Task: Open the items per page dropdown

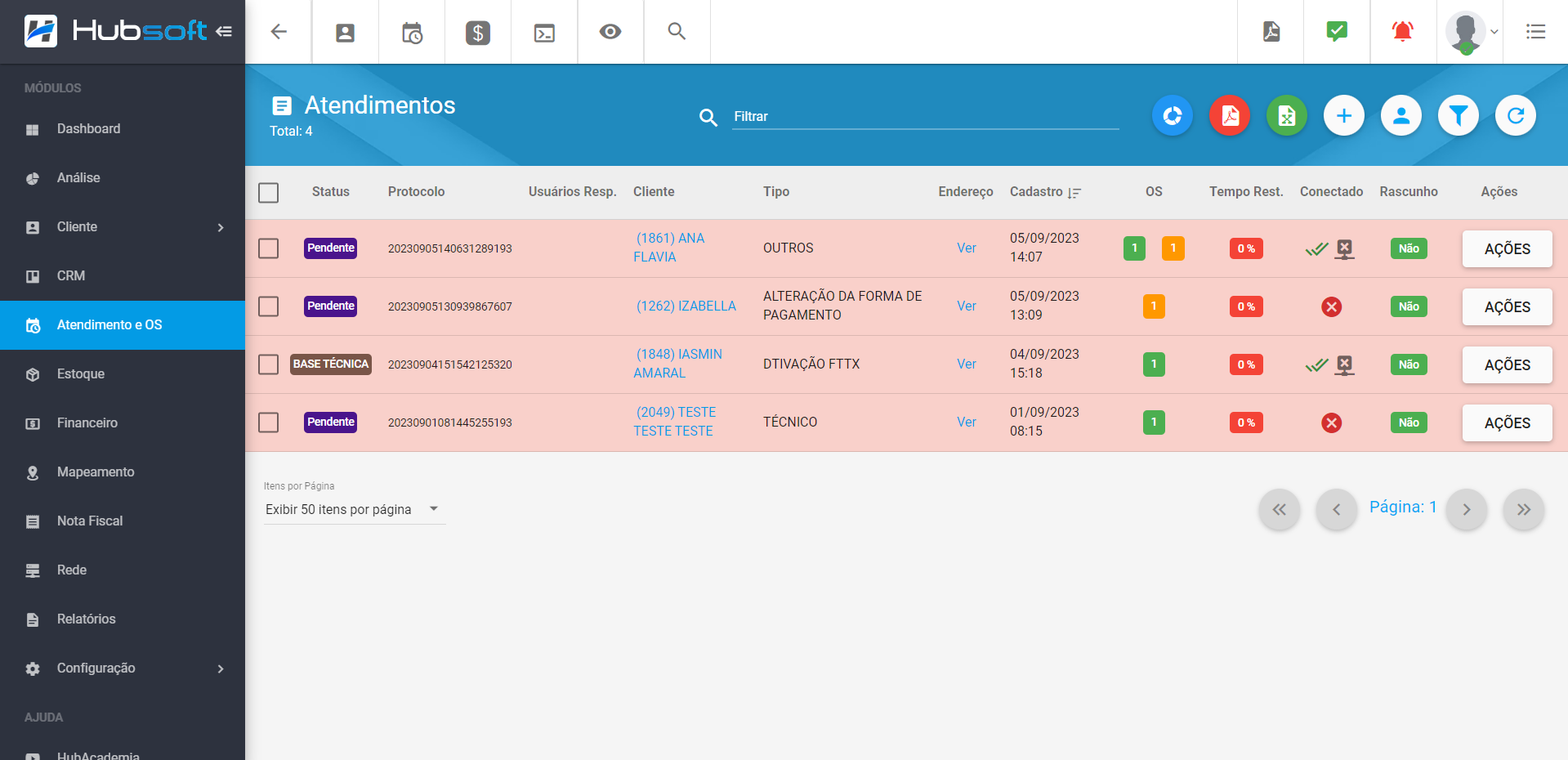Action: click(x=354, y=509)
